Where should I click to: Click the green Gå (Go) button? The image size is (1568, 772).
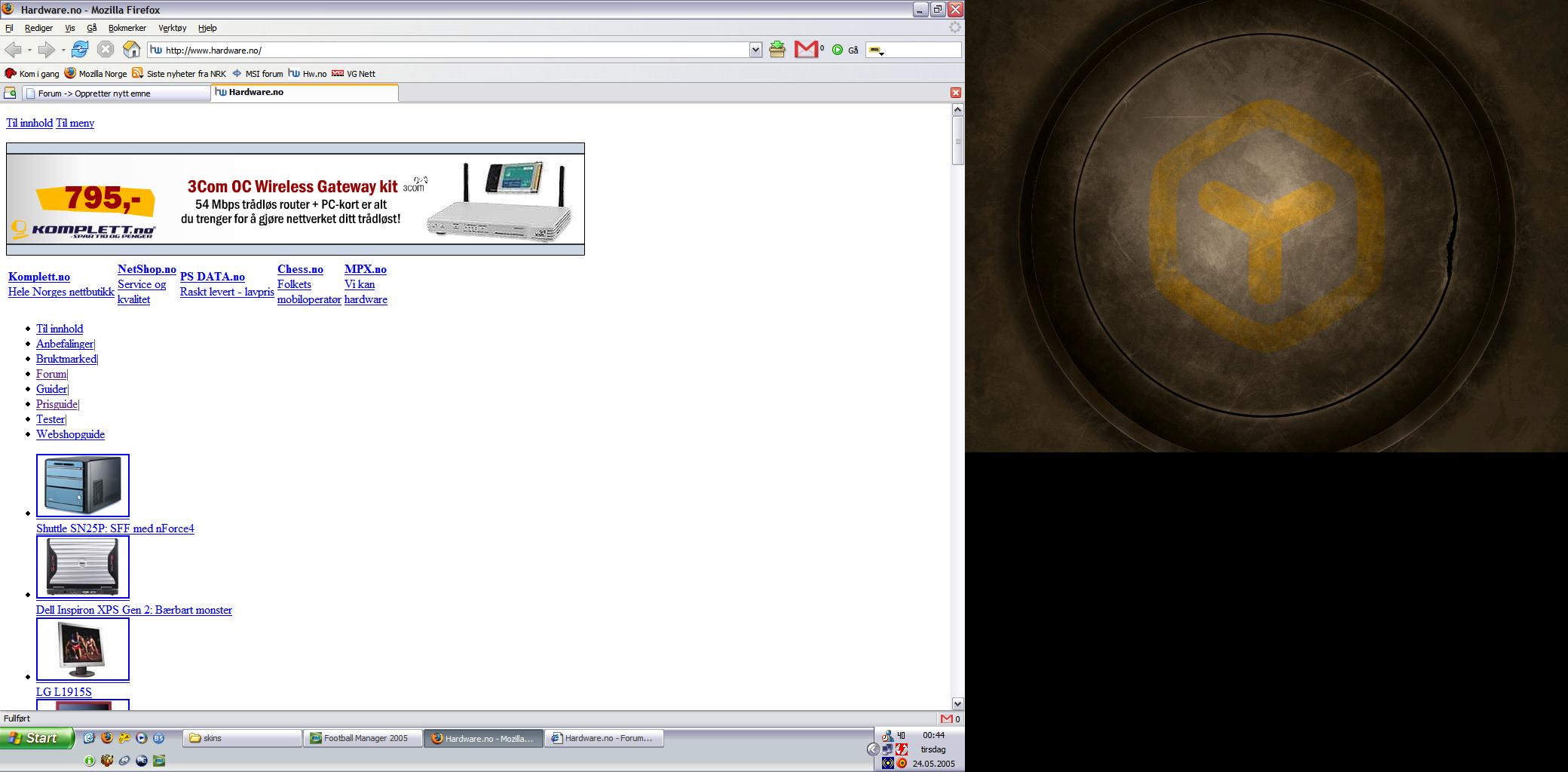pos(845,50)
